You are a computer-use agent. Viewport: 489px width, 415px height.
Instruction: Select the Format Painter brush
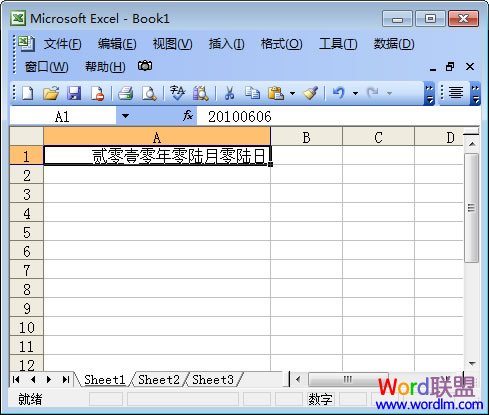[x=311, y=93]
